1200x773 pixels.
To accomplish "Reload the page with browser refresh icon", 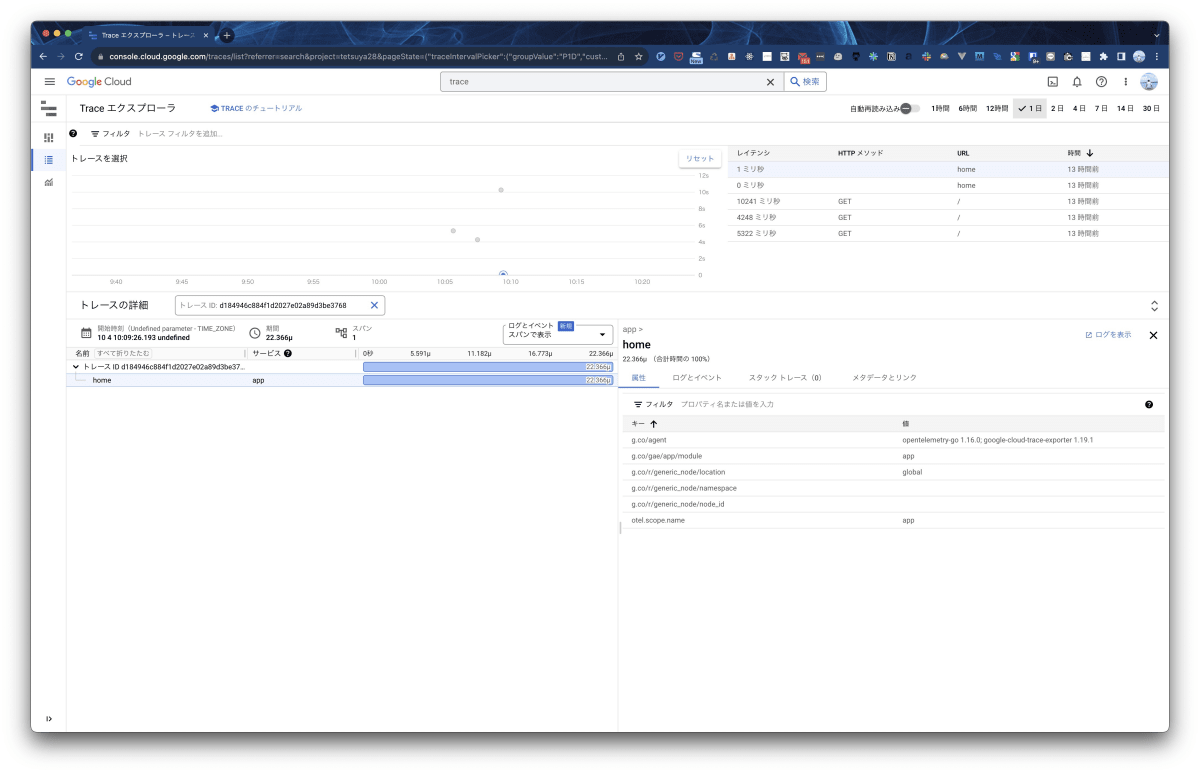I will tap(79, 56).
